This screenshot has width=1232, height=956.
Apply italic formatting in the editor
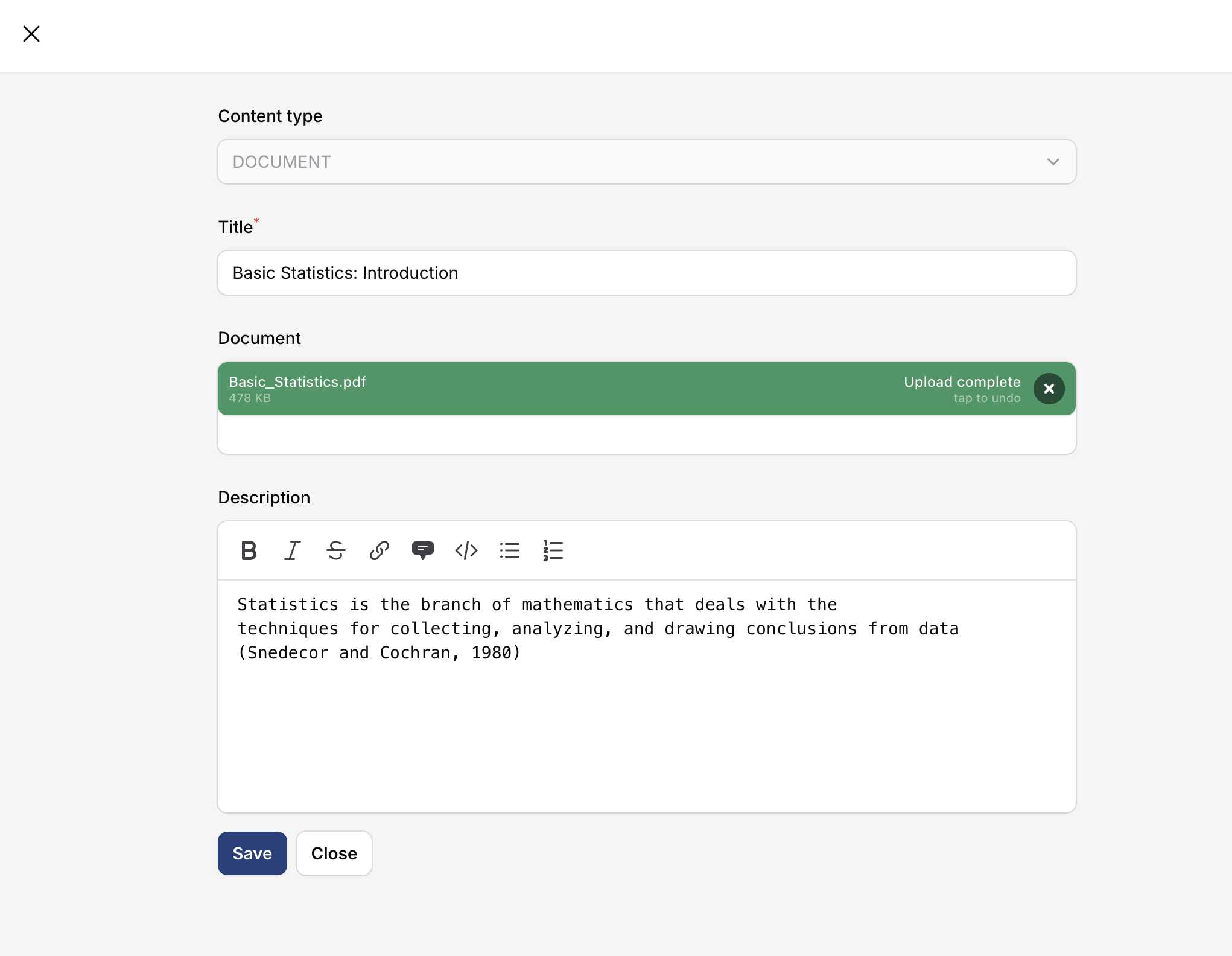[293, 550]
